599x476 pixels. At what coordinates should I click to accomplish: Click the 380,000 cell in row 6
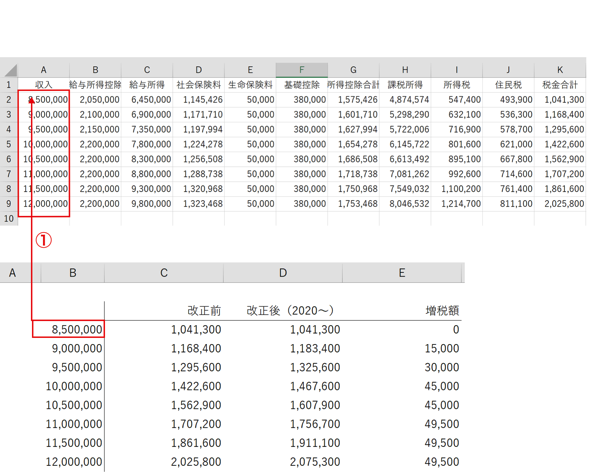pos(302,159)
